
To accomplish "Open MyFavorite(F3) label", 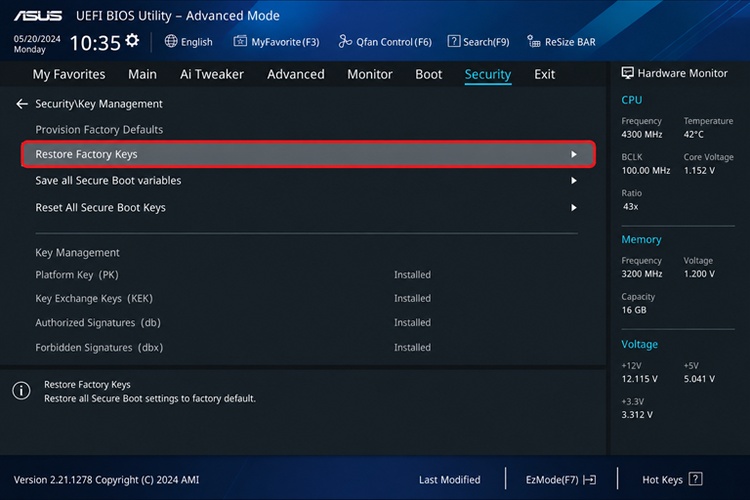I will 285,42.
